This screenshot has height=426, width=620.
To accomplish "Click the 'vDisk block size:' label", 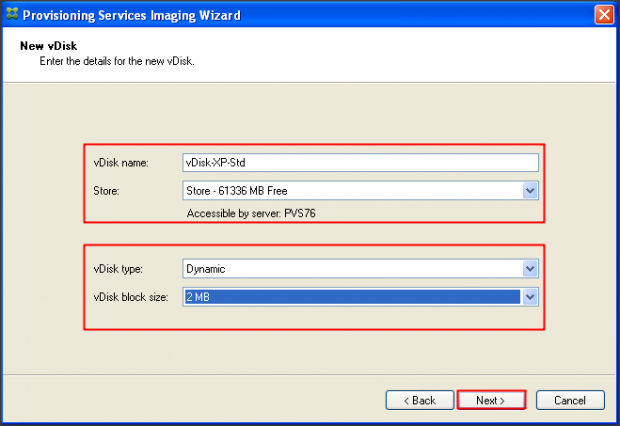I will (x=131, y=297).
